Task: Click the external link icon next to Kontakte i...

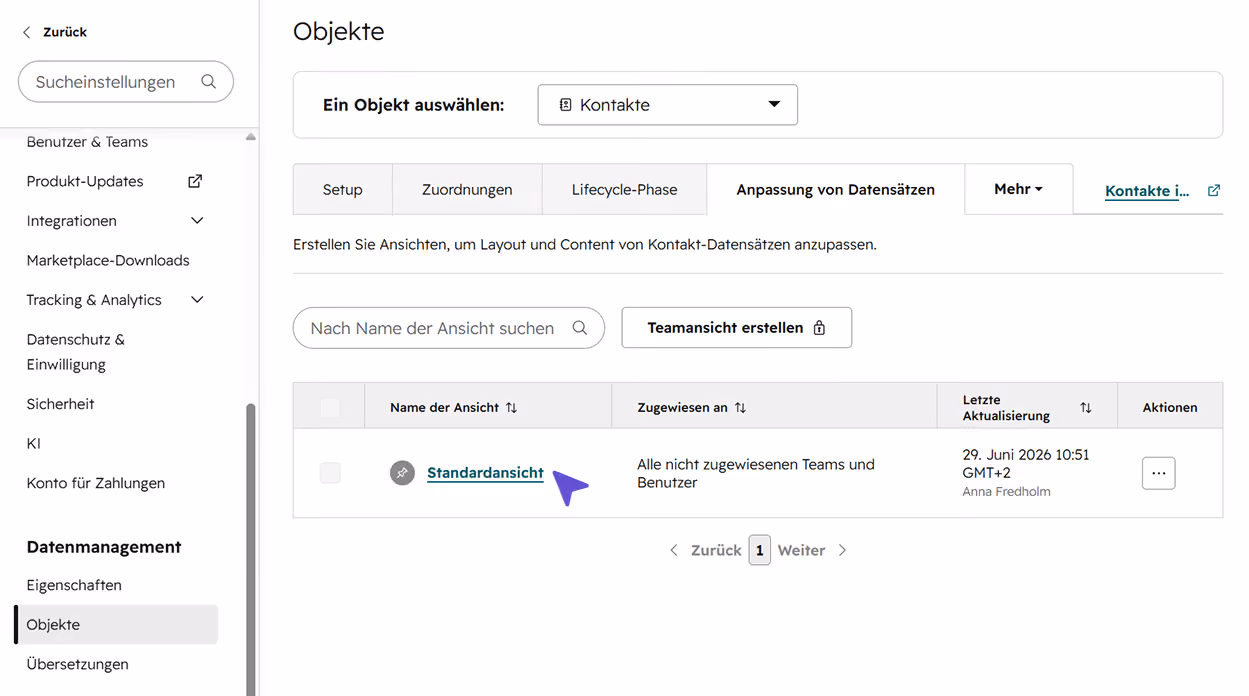Action: click(x=1214, y=190)
